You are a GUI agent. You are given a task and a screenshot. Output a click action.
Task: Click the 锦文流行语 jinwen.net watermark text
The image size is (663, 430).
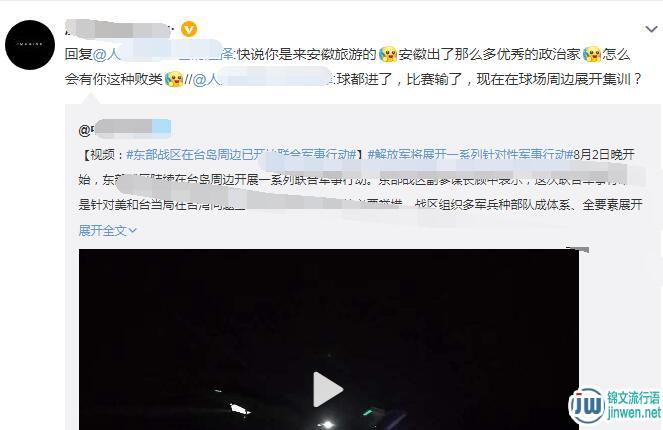click(633, 405)
